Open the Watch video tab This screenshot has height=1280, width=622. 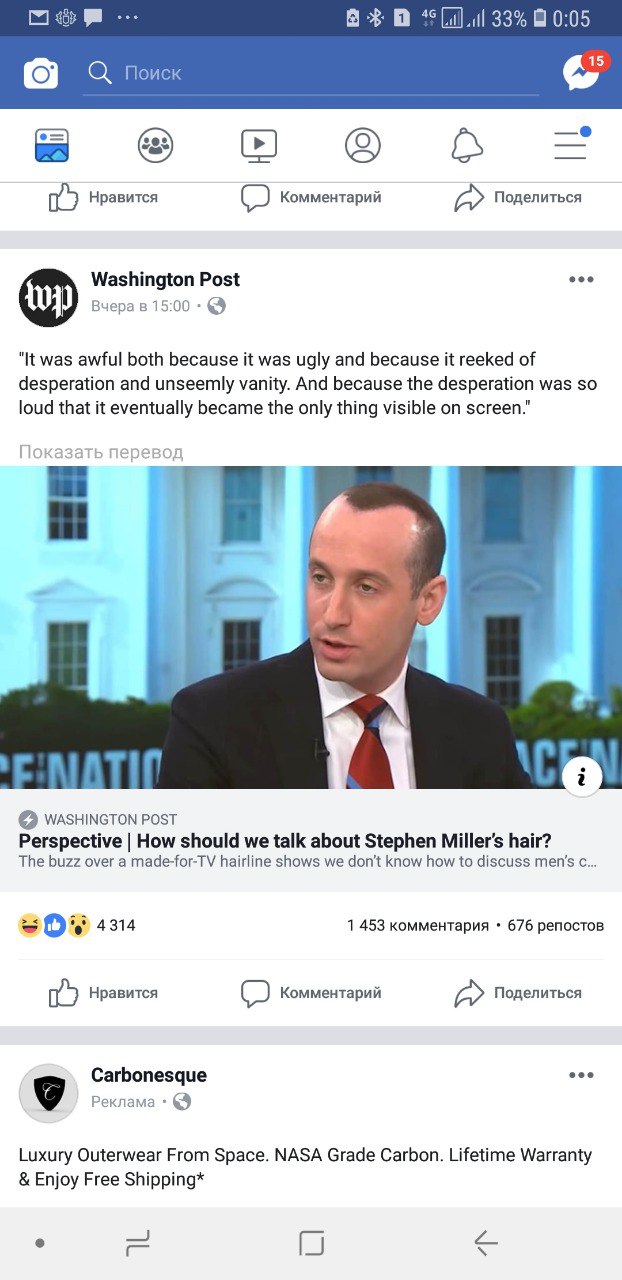coord(259,146)
